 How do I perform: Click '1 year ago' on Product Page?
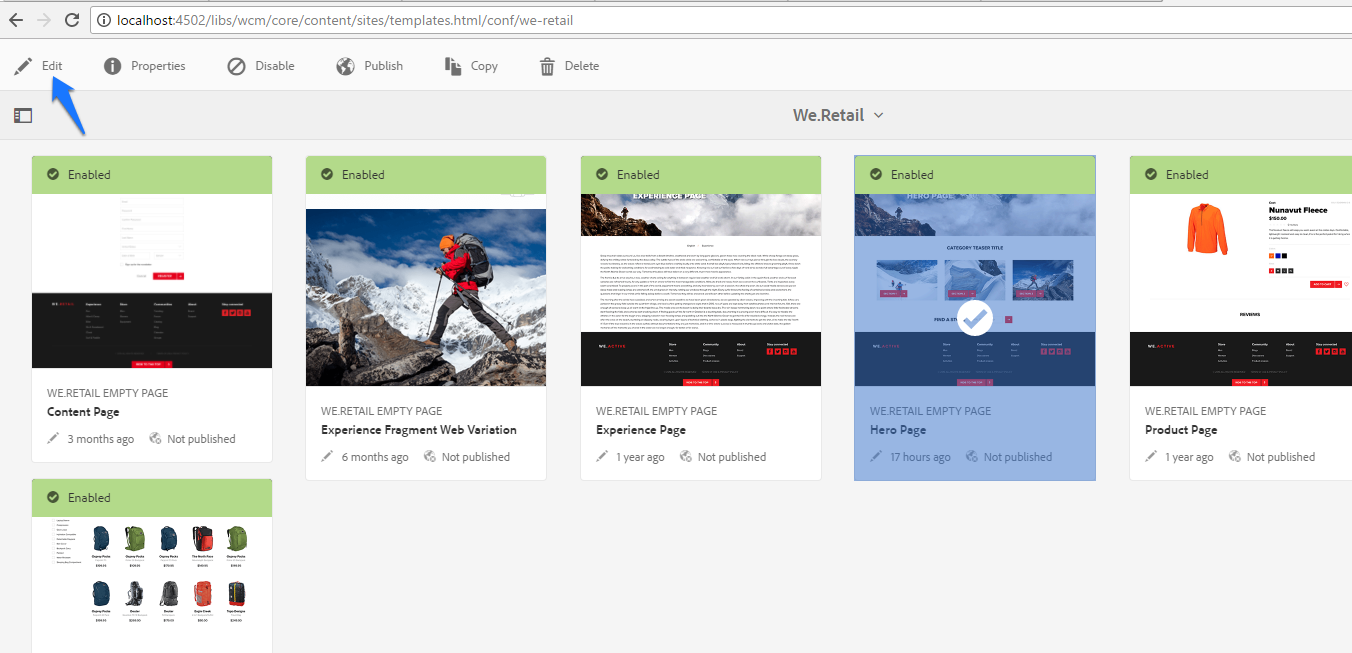coord(1190,457)
